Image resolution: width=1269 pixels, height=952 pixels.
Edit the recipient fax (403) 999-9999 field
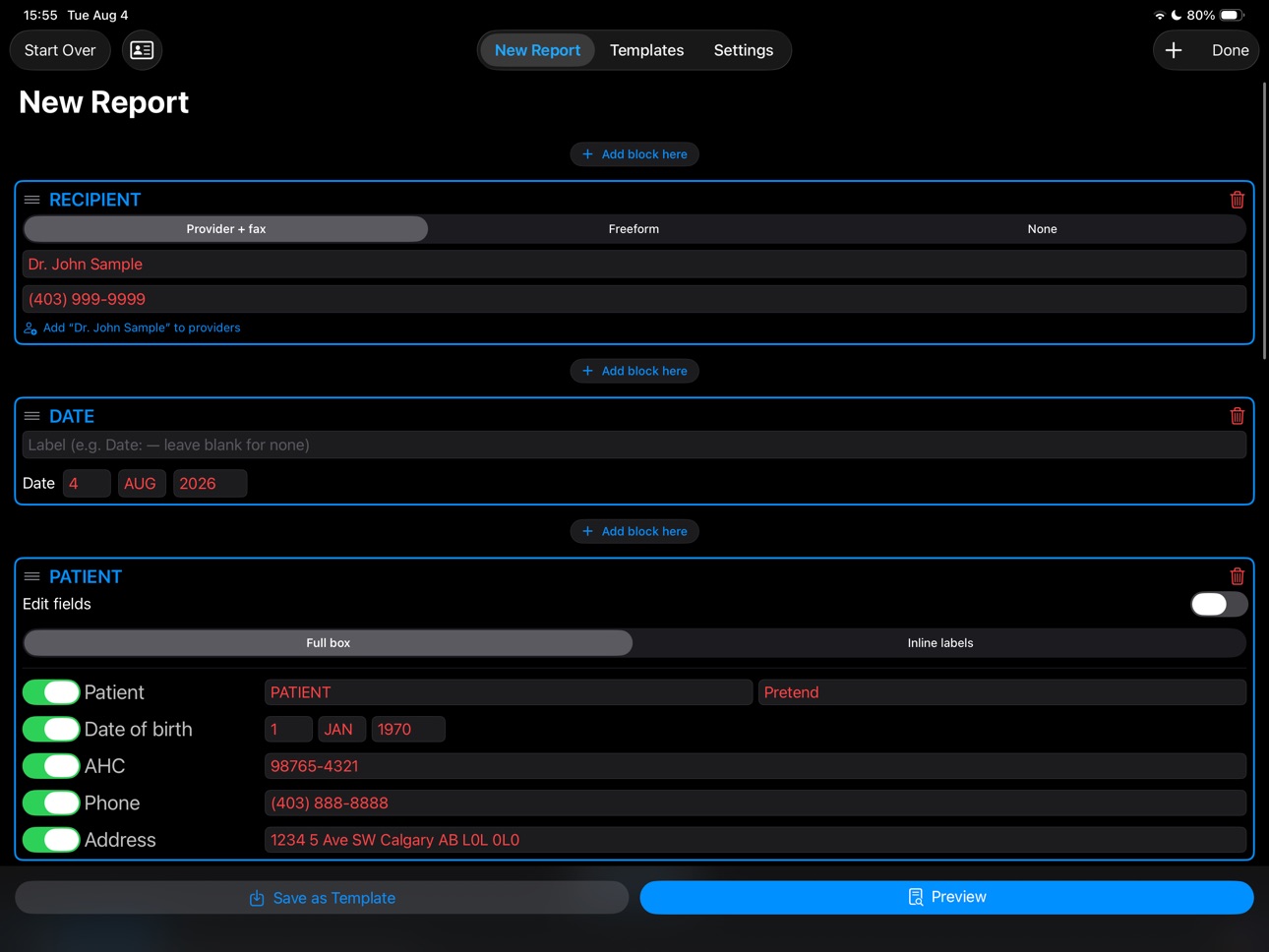[x=634, y=299]
